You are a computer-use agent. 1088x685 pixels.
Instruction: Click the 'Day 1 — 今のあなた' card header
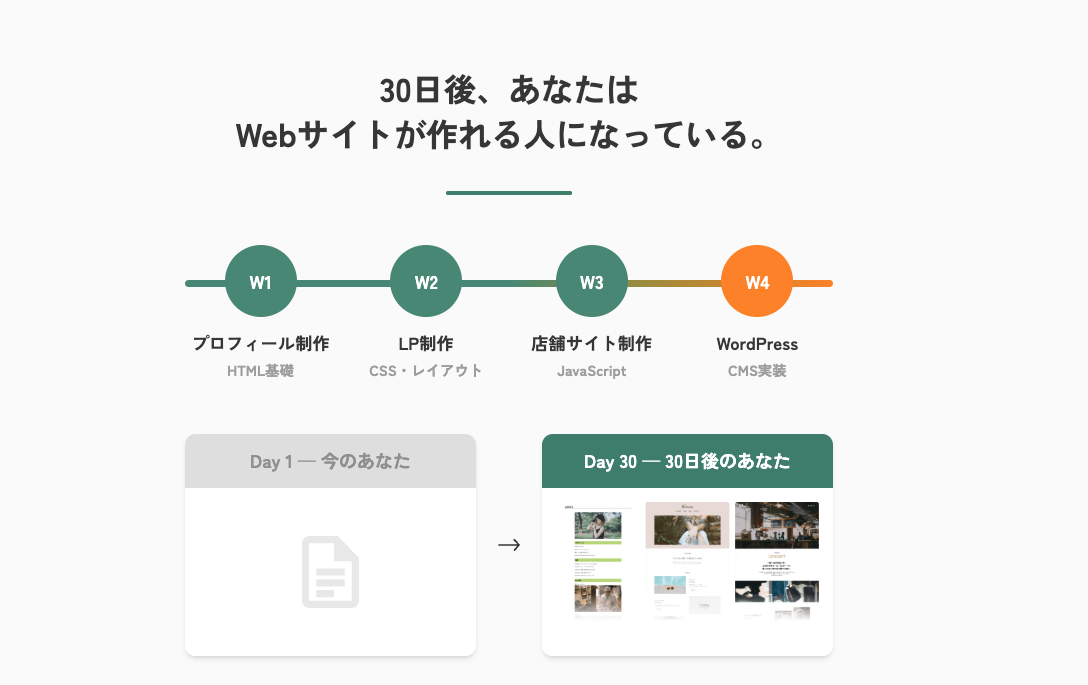click(x=330, y=461)
